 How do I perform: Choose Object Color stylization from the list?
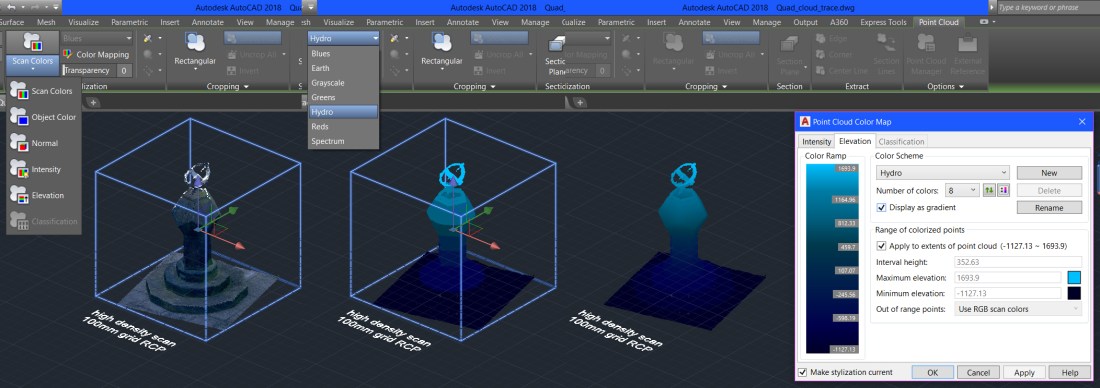coord(43,117)
